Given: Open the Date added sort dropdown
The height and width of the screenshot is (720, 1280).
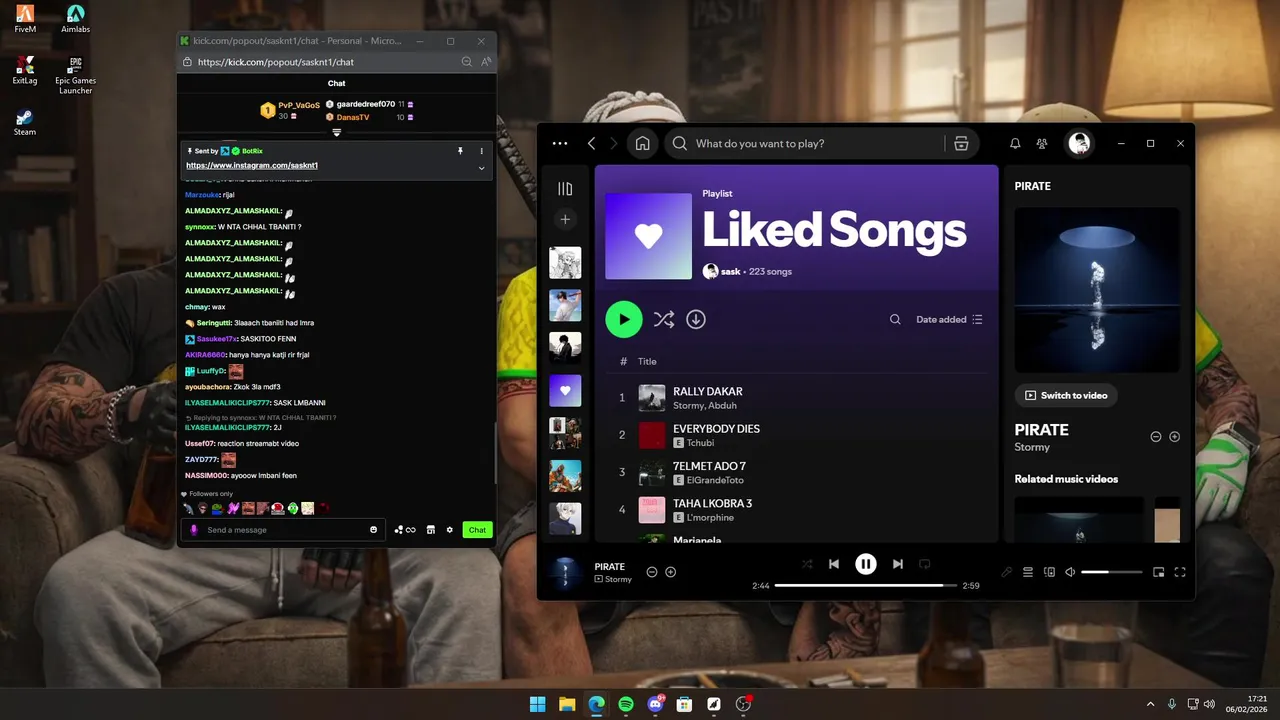Looking at the screenshot, I should point(949,320).
